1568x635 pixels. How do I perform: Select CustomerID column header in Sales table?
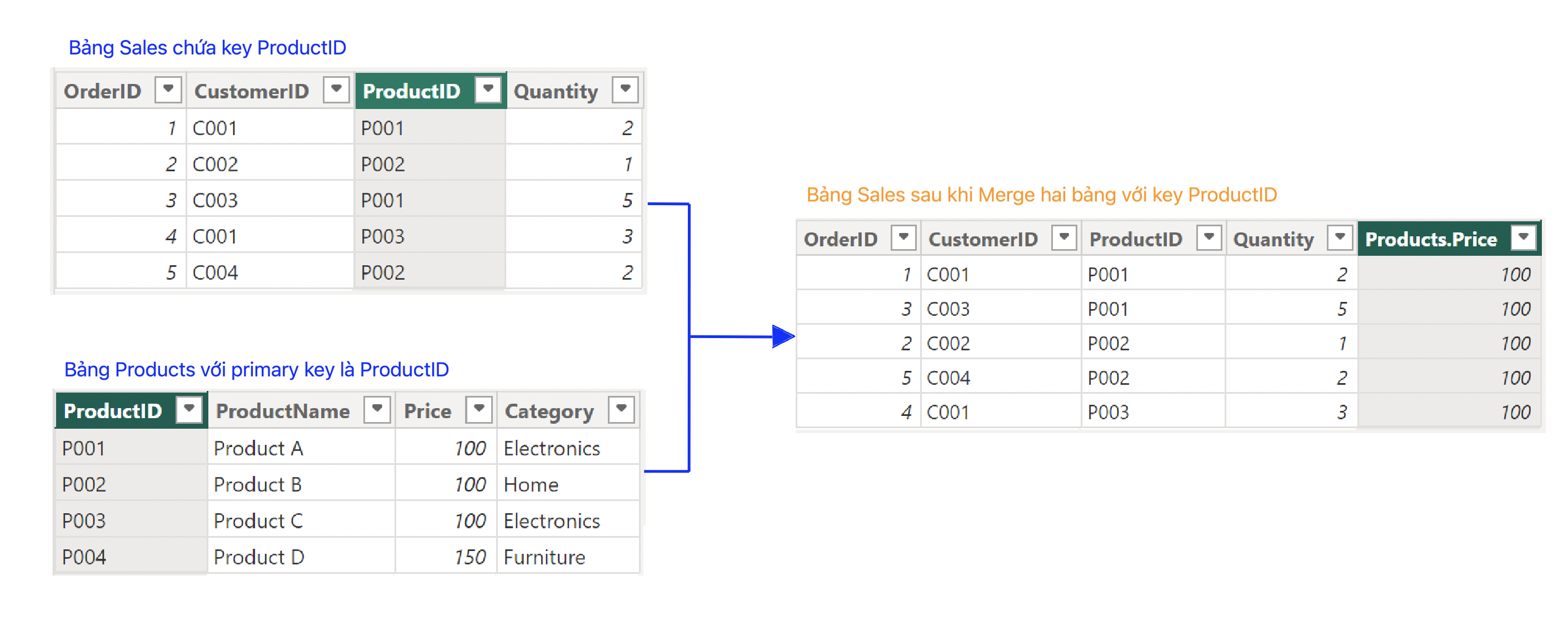pos(270,91)
